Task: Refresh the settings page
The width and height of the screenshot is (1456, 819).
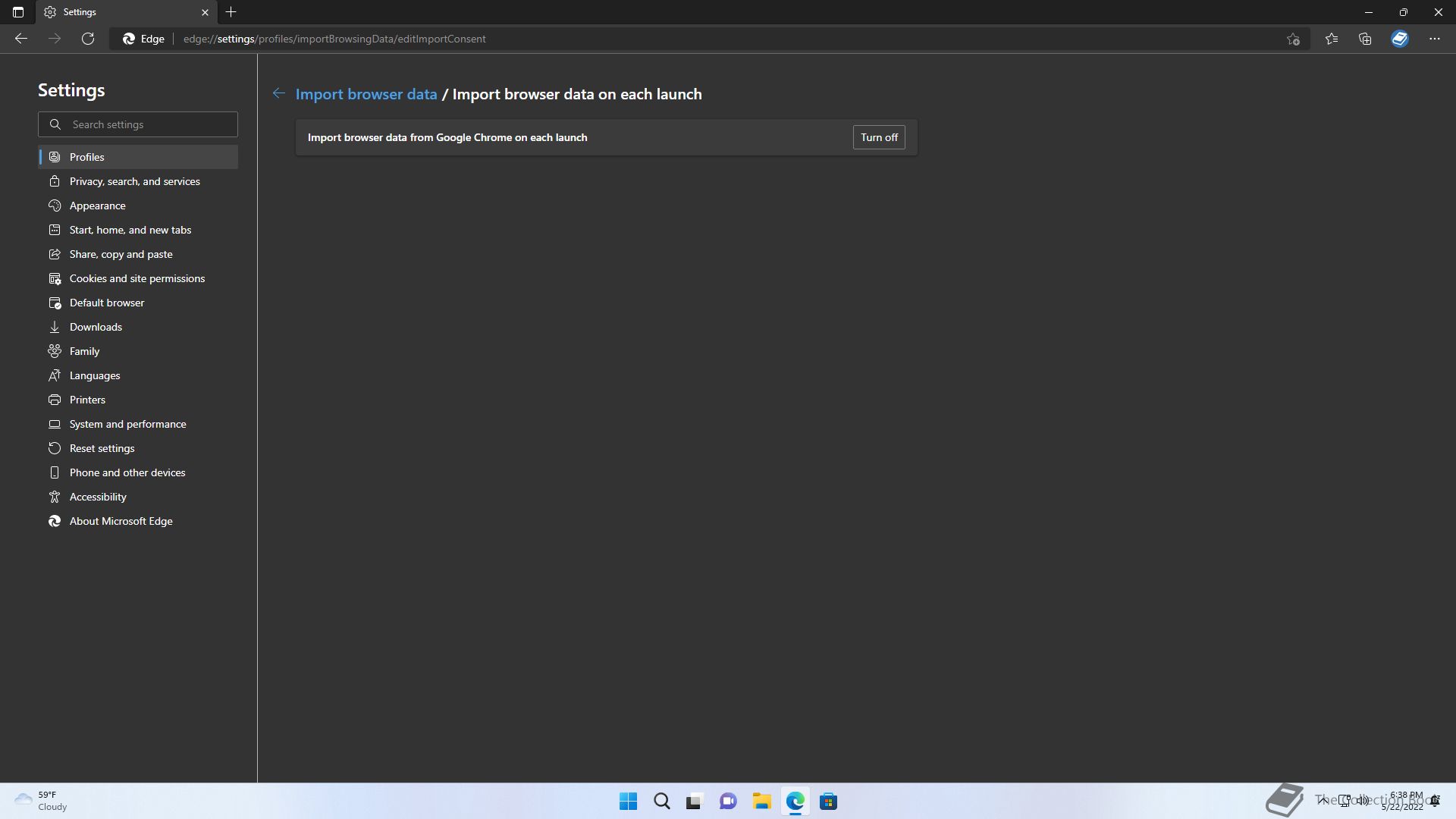Action: click(88, 39)
